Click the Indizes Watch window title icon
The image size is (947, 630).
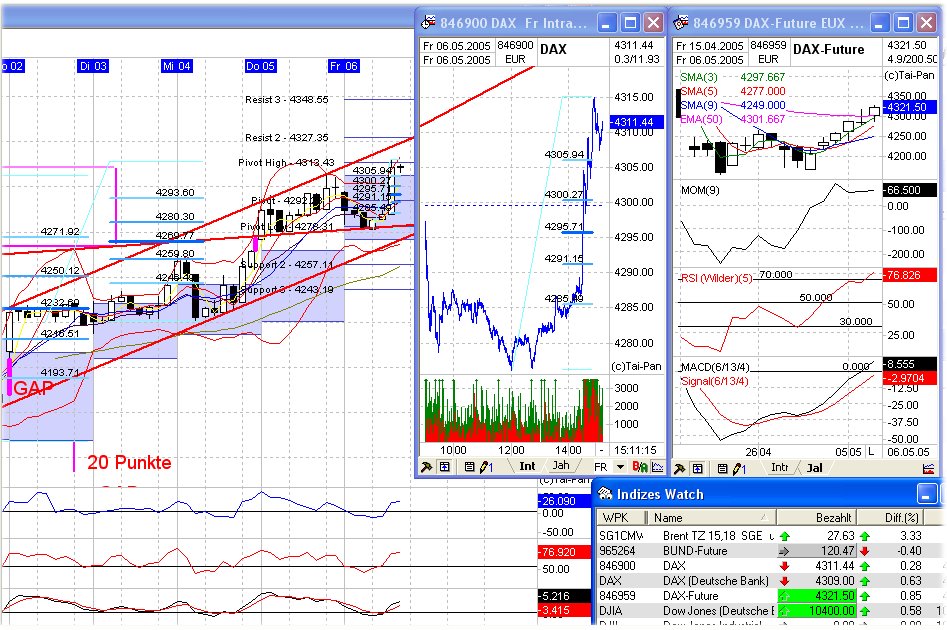coord(605,493)
